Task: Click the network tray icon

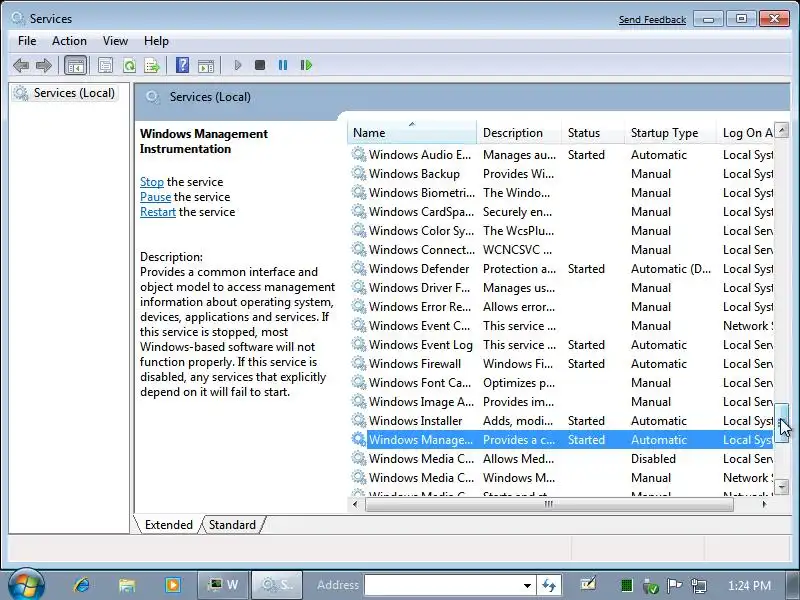Action: (x=698, y=586)
